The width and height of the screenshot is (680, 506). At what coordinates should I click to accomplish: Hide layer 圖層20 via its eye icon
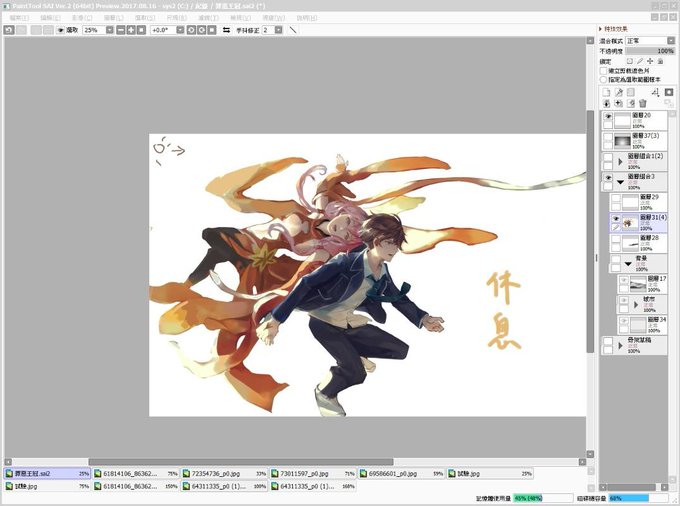(x=608, y=116)
